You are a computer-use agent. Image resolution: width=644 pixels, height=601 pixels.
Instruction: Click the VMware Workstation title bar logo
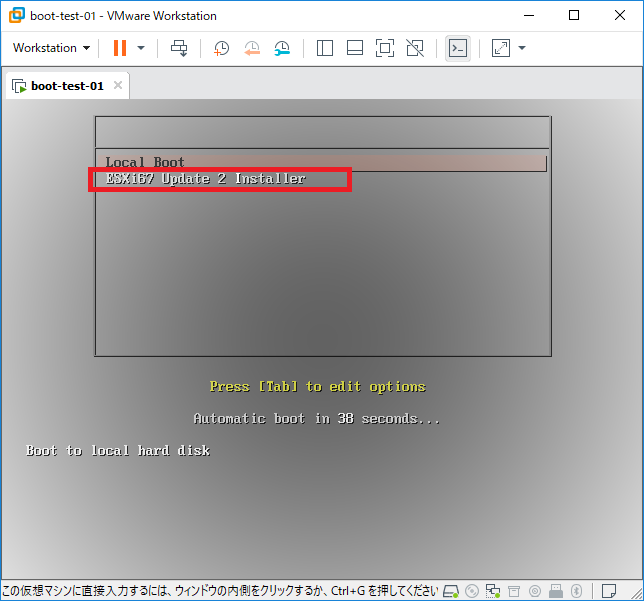(17, 15)
